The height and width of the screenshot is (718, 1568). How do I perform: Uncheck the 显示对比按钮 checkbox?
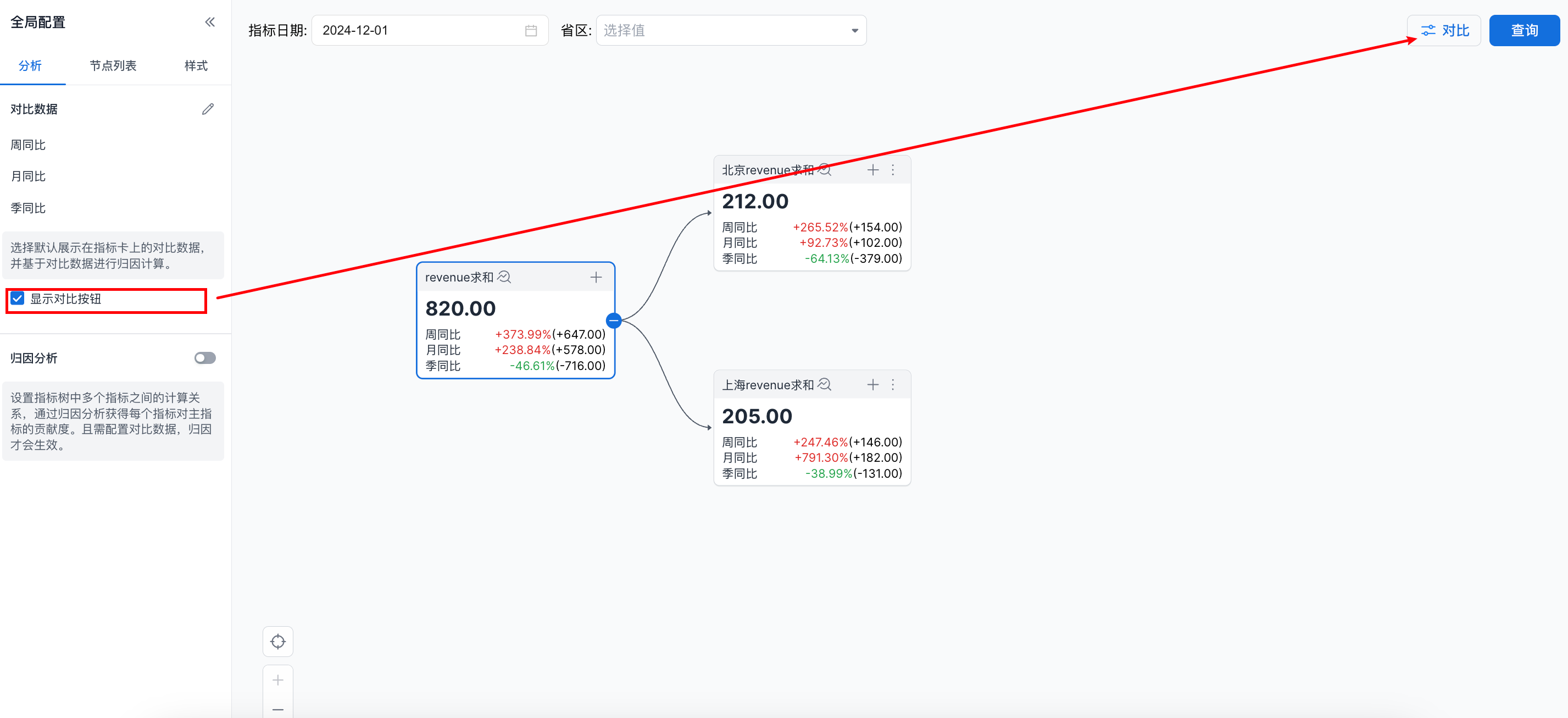[18, 299]
